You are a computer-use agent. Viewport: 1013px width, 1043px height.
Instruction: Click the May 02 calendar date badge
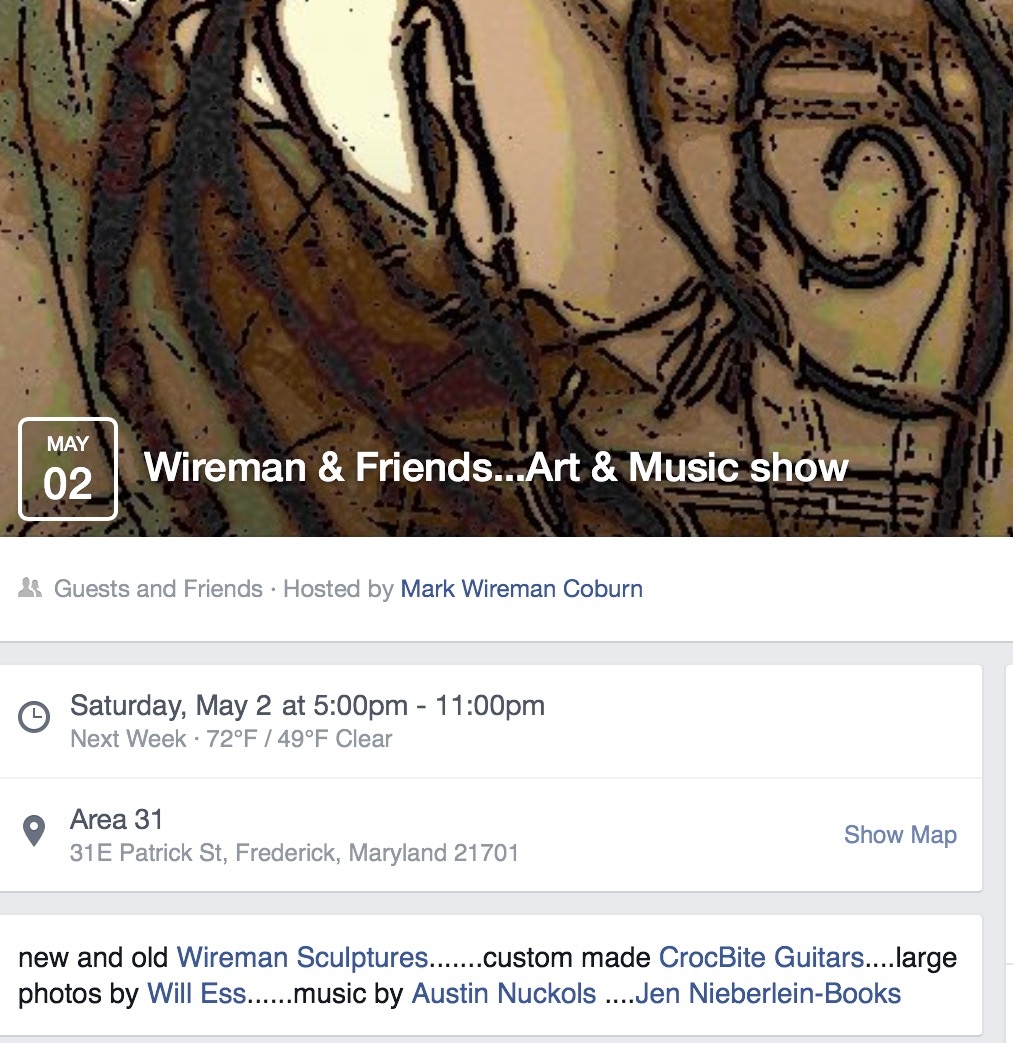(68, 469)
